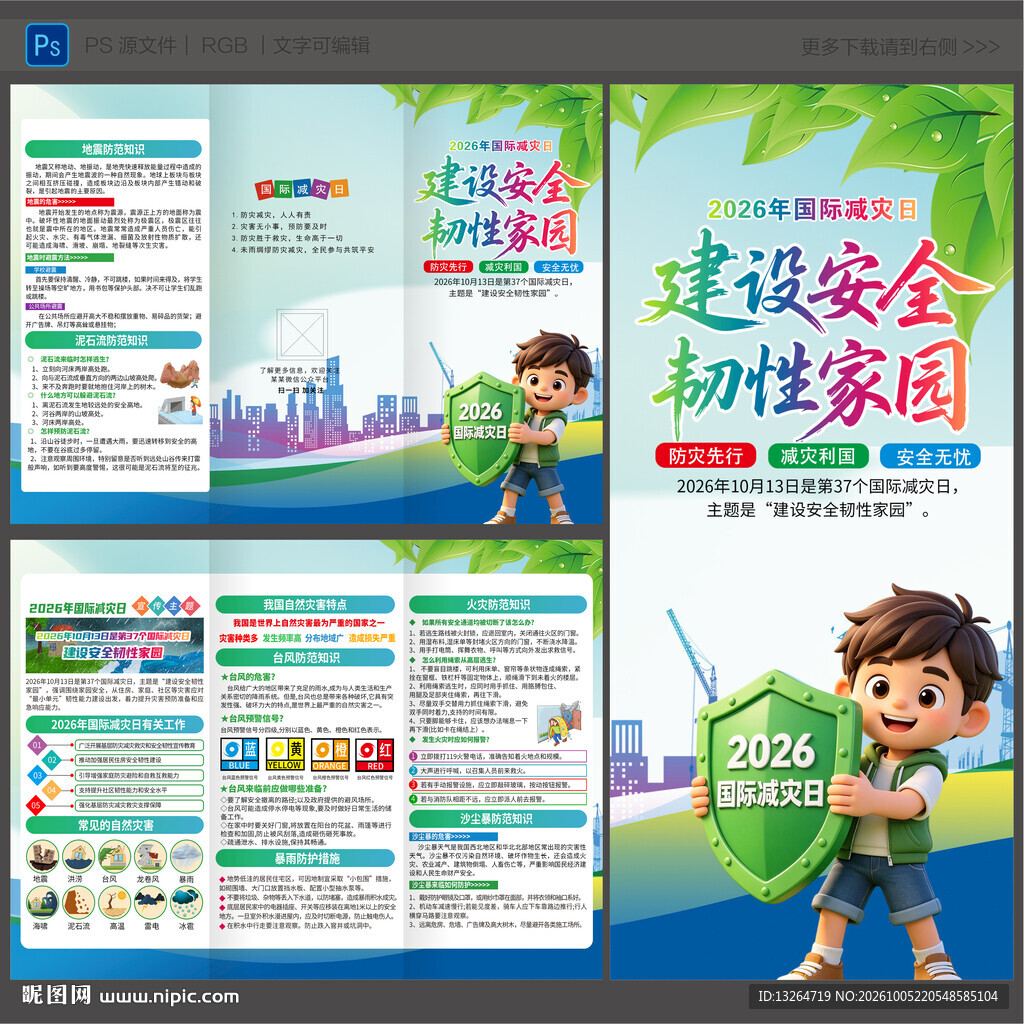This screenshot has width=1024, height=1024.
Task: Click the PS 源文件 label
Action: (131, 46)
